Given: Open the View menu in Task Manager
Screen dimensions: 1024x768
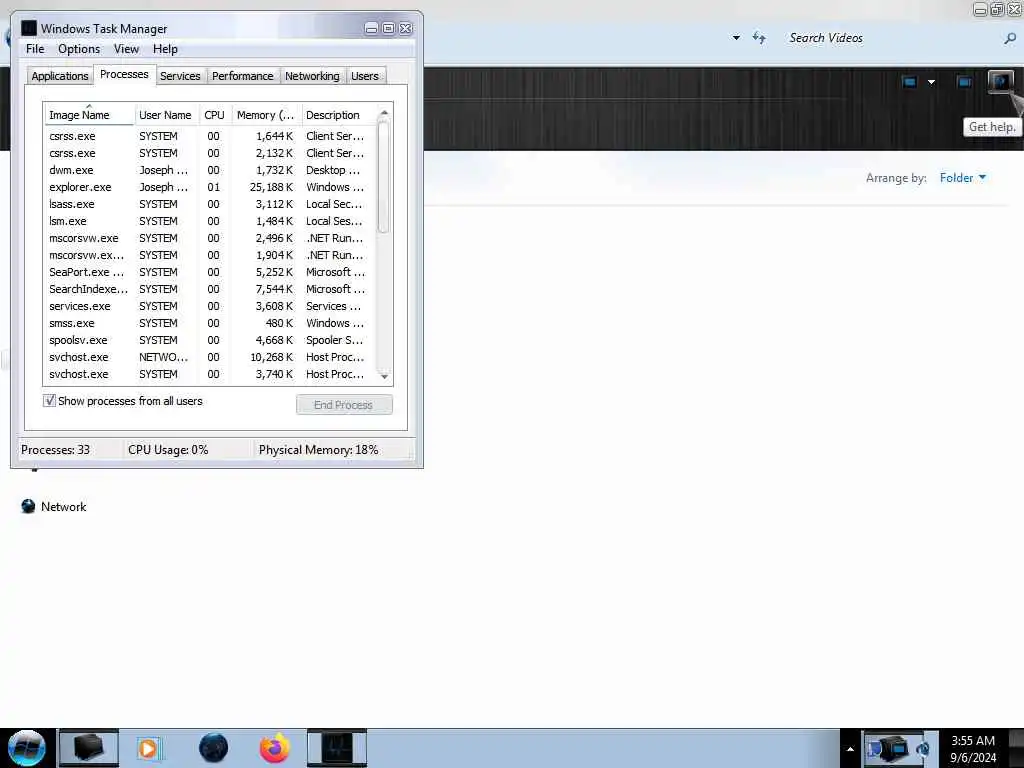Looking at the screenshot, I should [x=126, y=49].
